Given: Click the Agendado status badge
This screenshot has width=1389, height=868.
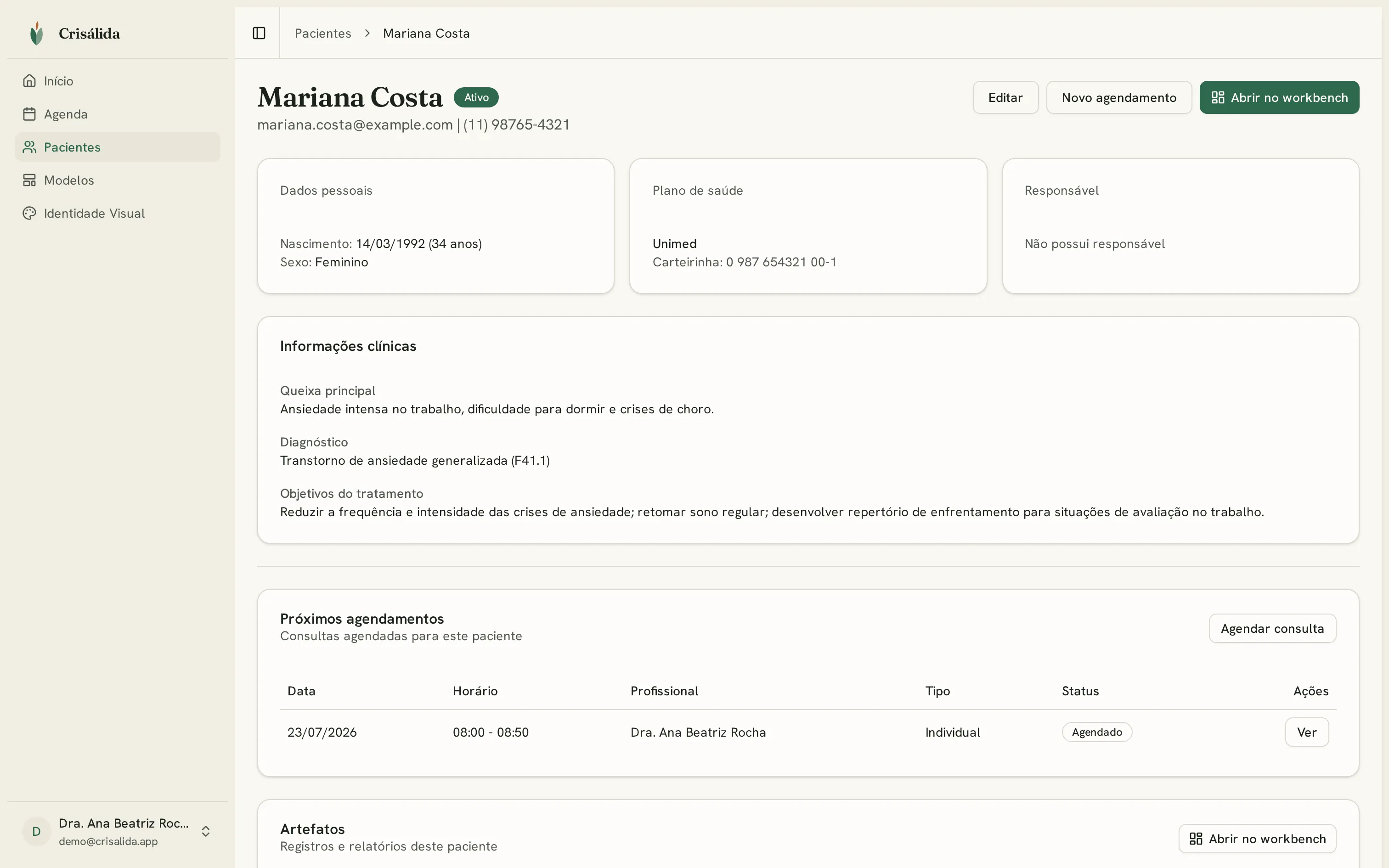Looking at the screenshot, I should tap(1096, 732).
